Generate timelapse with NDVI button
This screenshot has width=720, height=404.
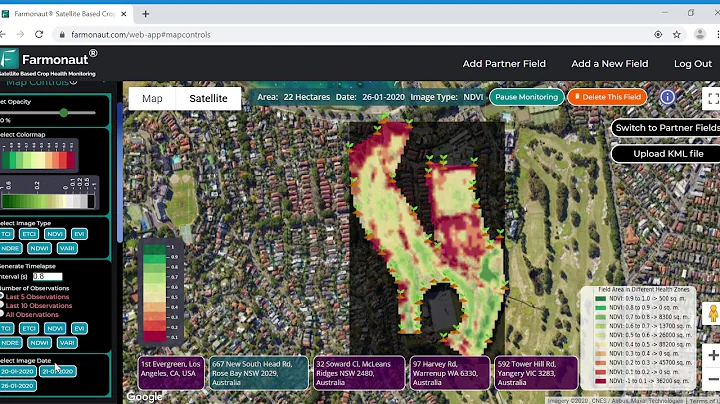coord(55,328)
